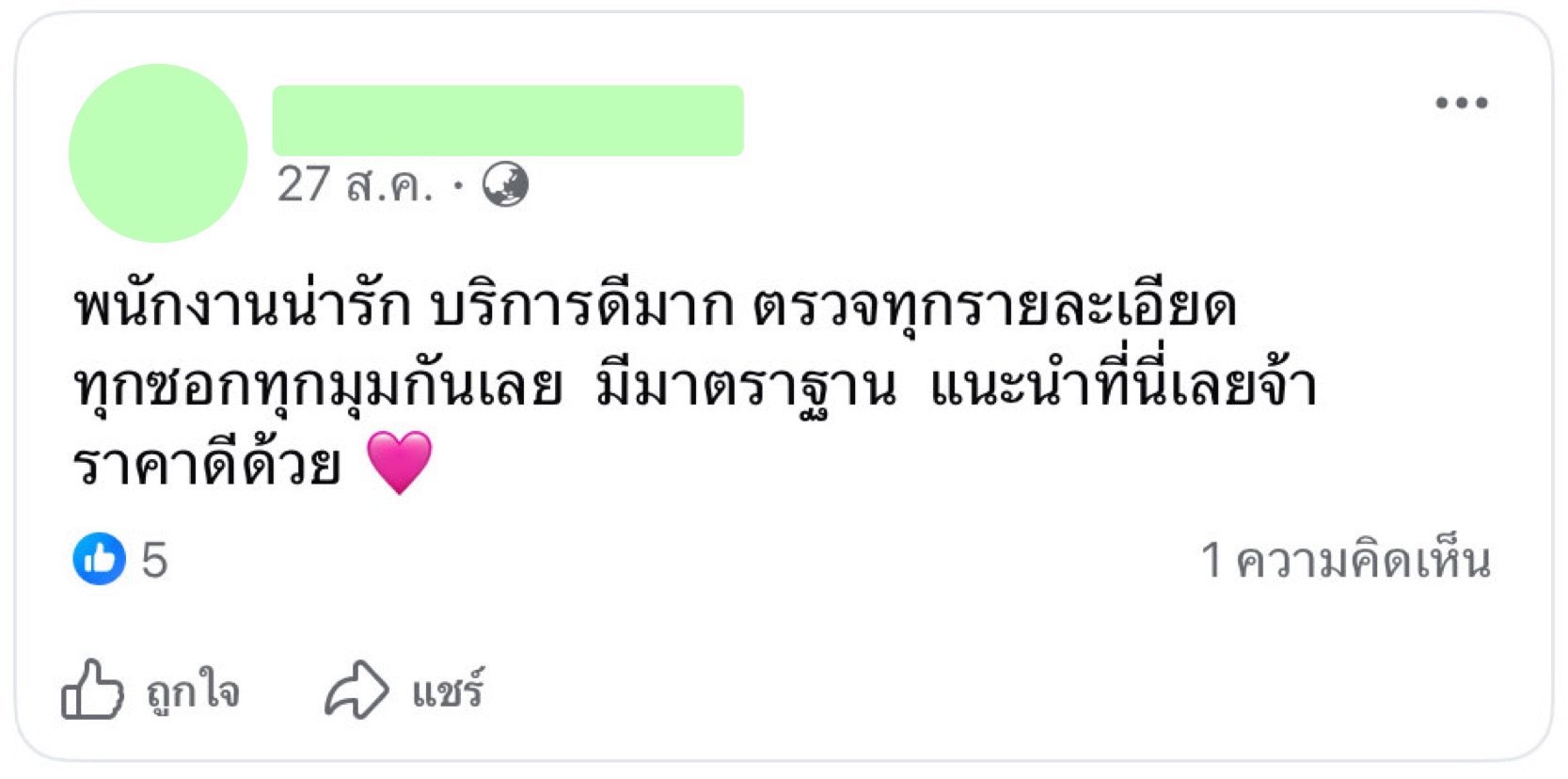Click the phrase พนักงานน่ารัก in the post
Screen dimensions: 1568x779
click(x=243, y=307)
